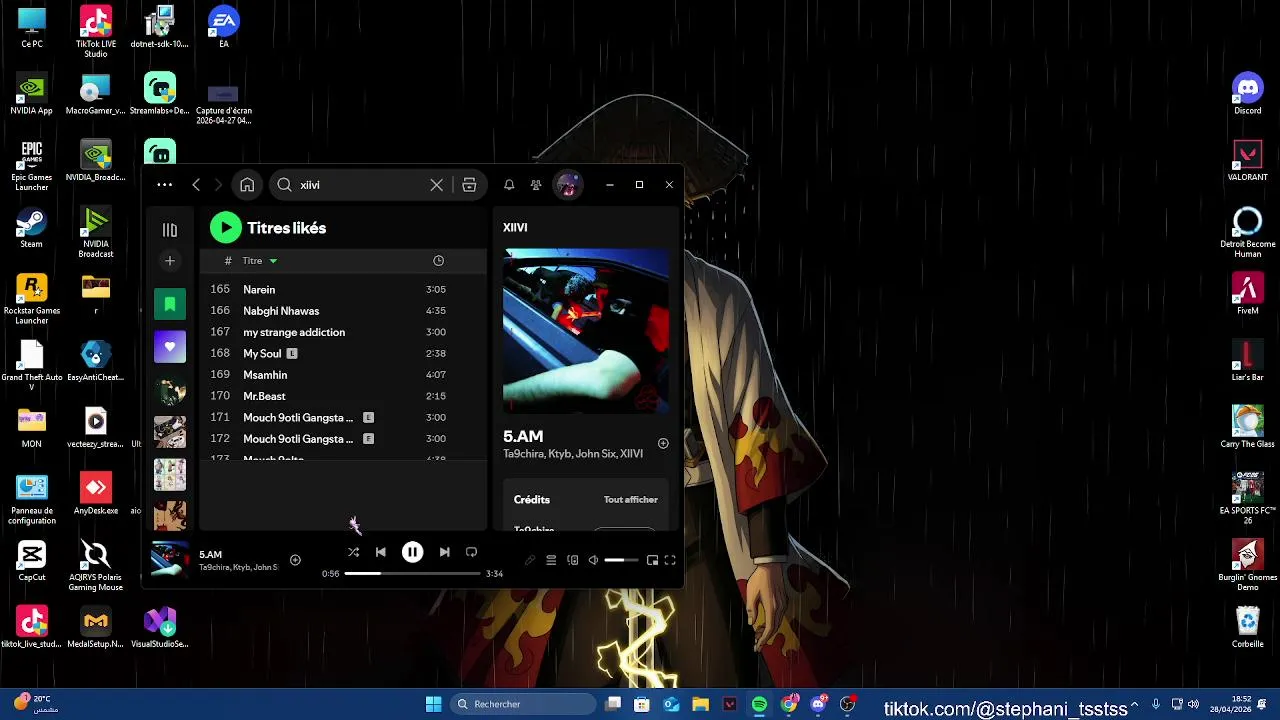Image resolution: width=1280 pixels, height=720 pixels.
Task: Click the taskbar Rechercher search box
Action: [x=522, y=704]
